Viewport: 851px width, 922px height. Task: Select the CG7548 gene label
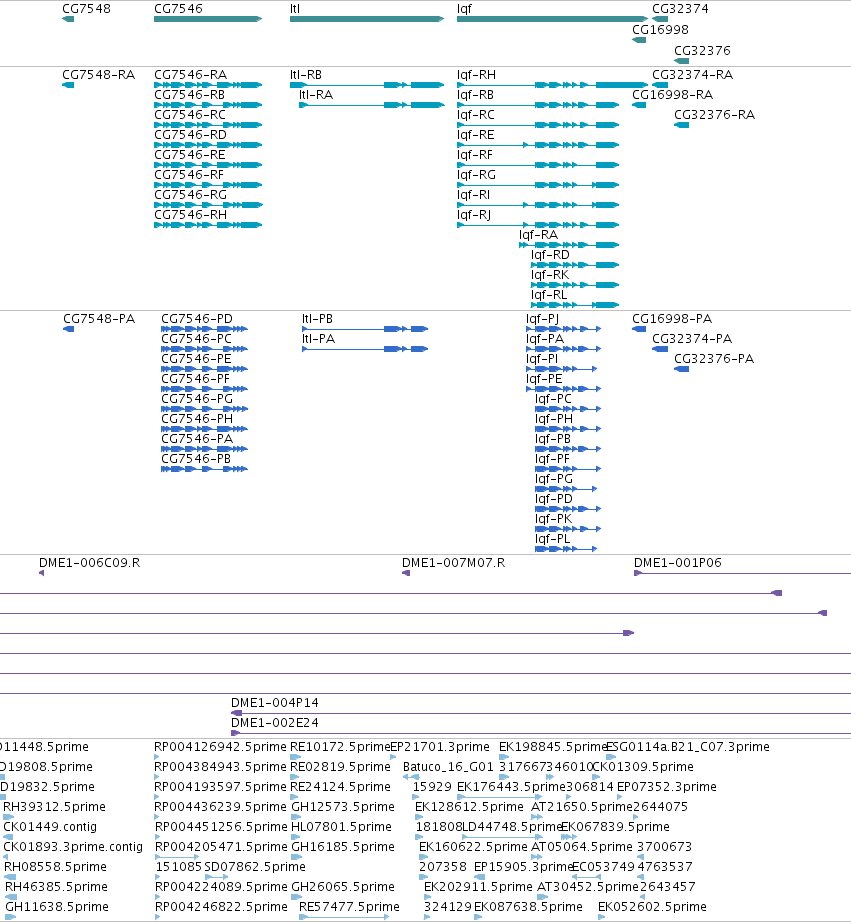click(x=86, y=9)
